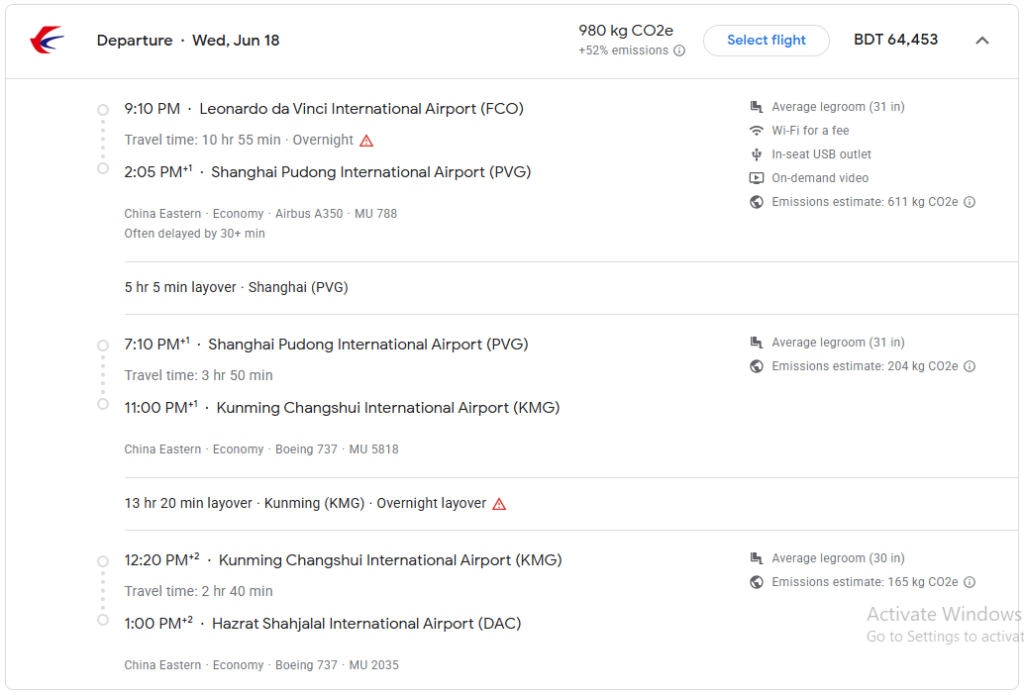Click Travel time 3 hr 50 min text

click(x=199, y=376)
